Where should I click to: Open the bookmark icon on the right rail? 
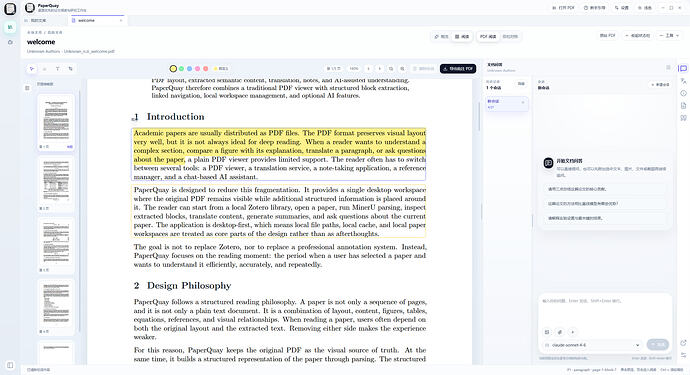tap(683, 118)
